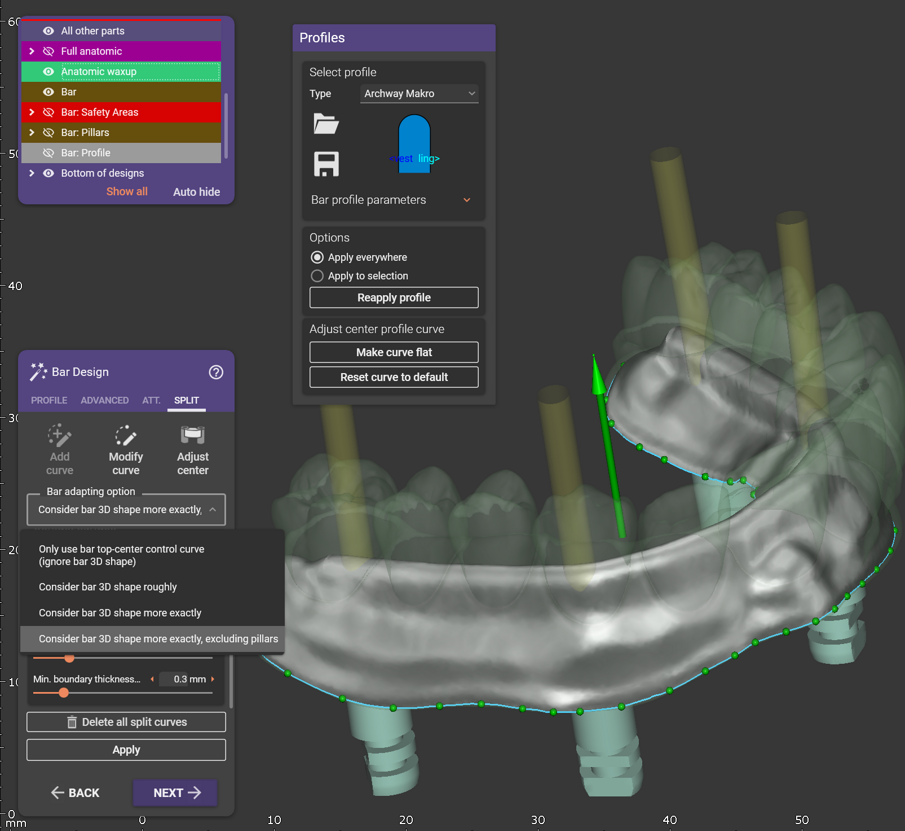This screenshot has width=905, height=831.
Task: Click the Bar Design wand icon
Action: coord(38,371)
